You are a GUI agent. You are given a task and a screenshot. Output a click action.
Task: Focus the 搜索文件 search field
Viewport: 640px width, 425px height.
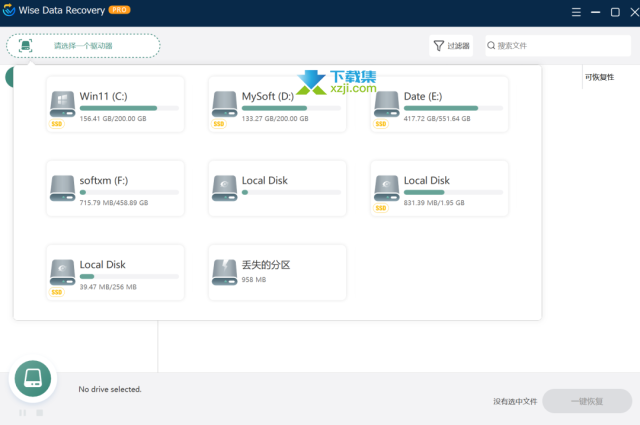558,46
